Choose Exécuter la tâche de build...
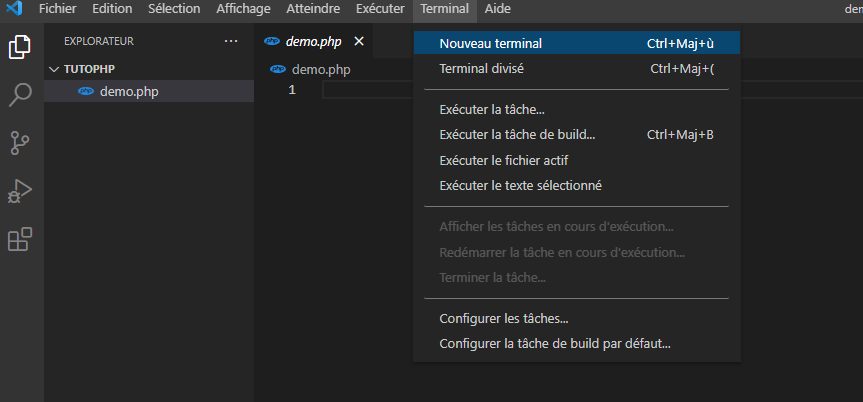 pyautogui.click(x=517, y=135)
